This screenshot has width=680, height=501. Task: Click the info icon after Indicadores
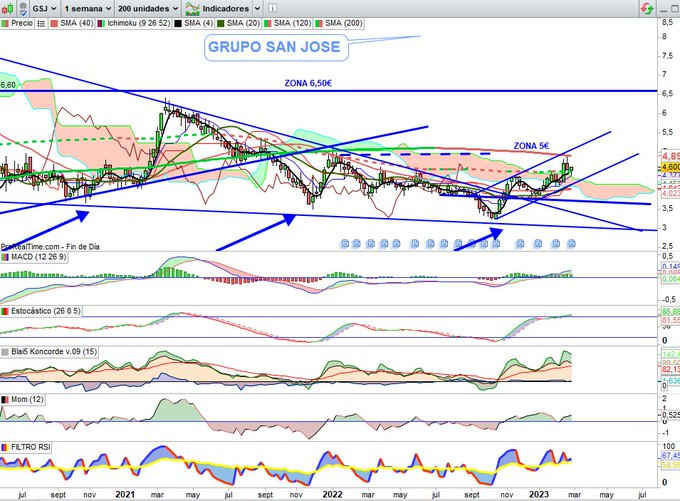tap(272, 8)
